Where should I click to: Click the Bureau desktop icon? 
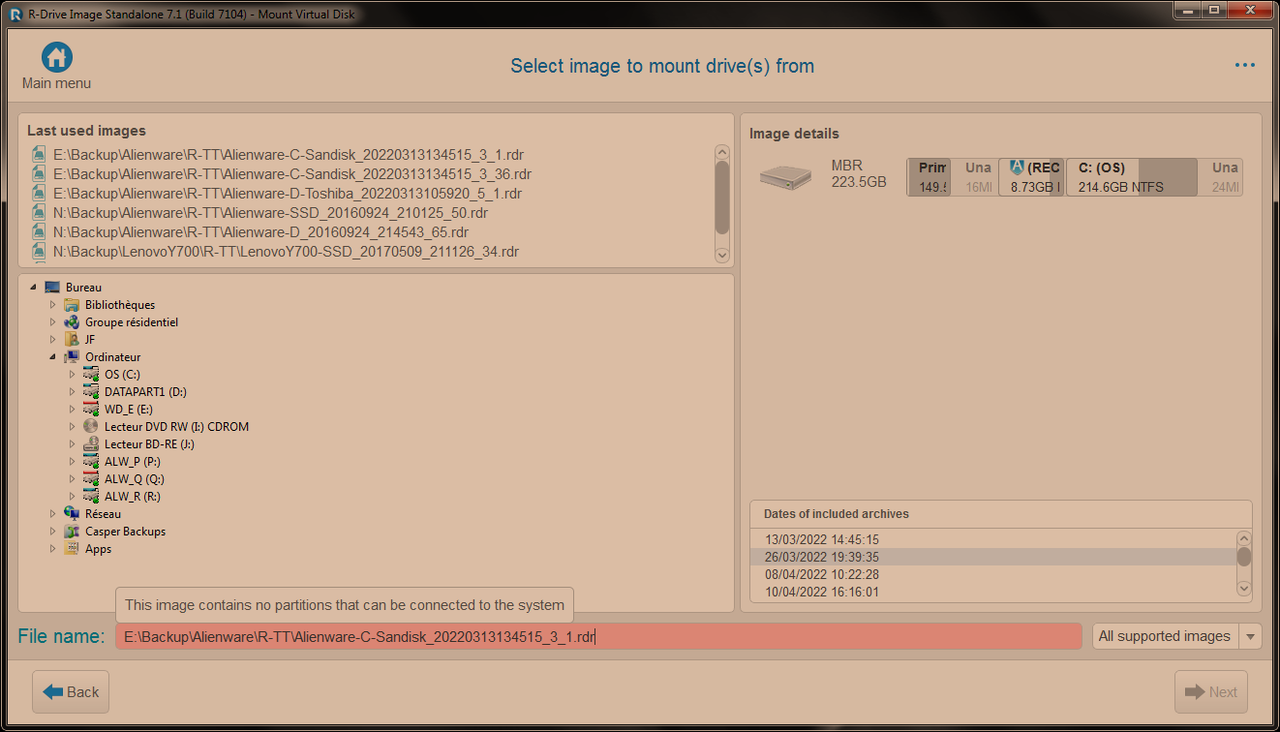coord(52,287)
